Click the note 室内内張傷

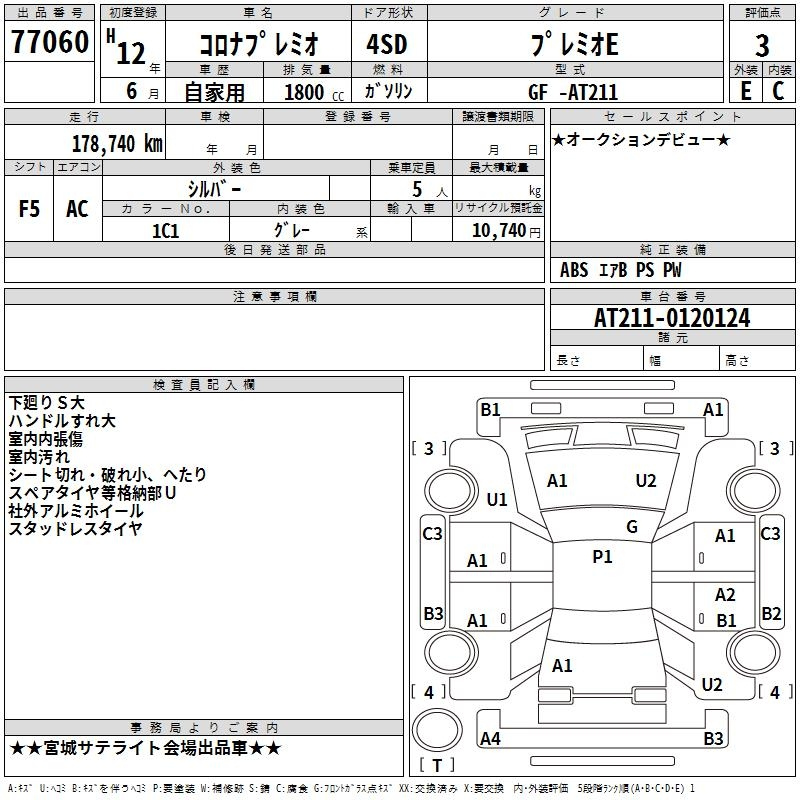pyautogui.click(x=45, y=439)
